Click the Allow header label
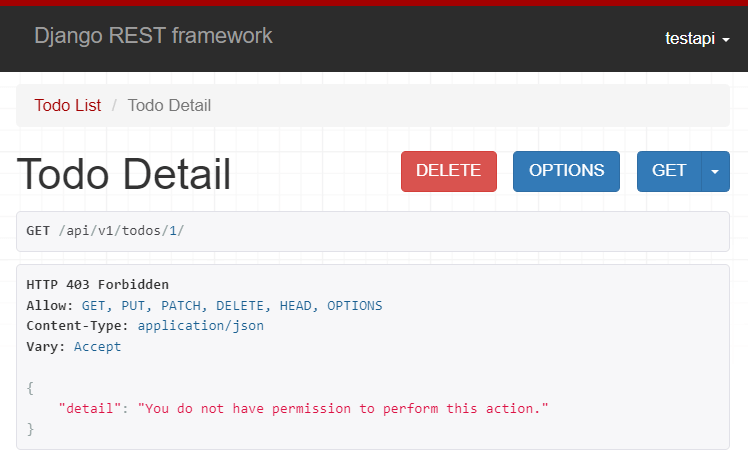The width and height of the screenshot is (748, 460). click(x=49, y=306)
